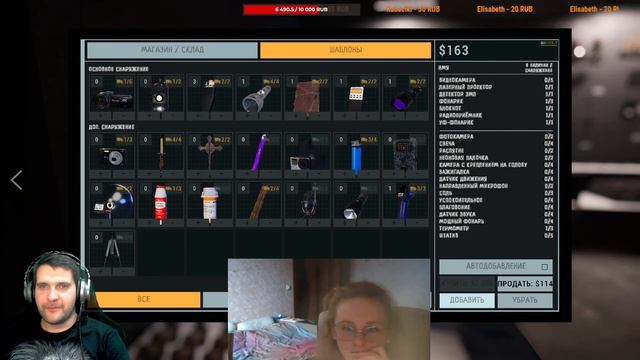Select the D.O.T.S. laser projector item
This screenshot has width=640, height=360.
[x=160, y=97]
